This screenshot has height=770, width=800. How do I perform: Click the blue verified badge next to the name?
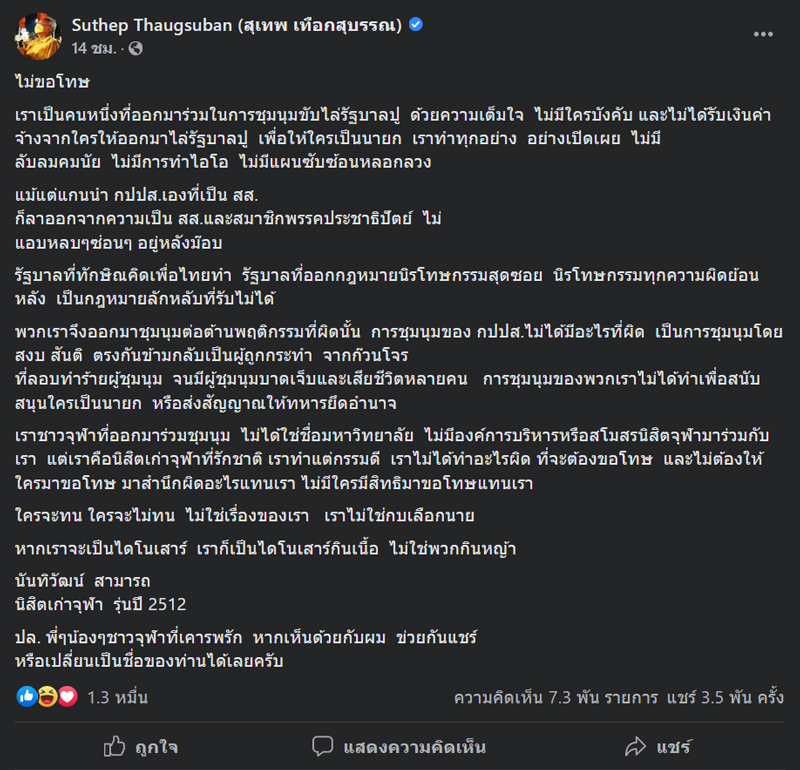tap(415, 24)
